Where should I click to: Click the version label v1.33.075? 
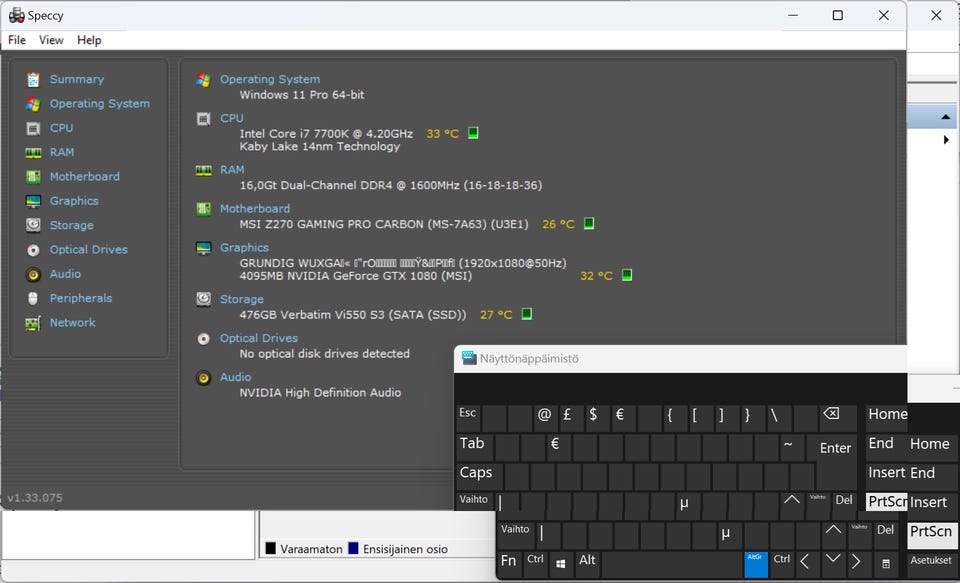35,498
